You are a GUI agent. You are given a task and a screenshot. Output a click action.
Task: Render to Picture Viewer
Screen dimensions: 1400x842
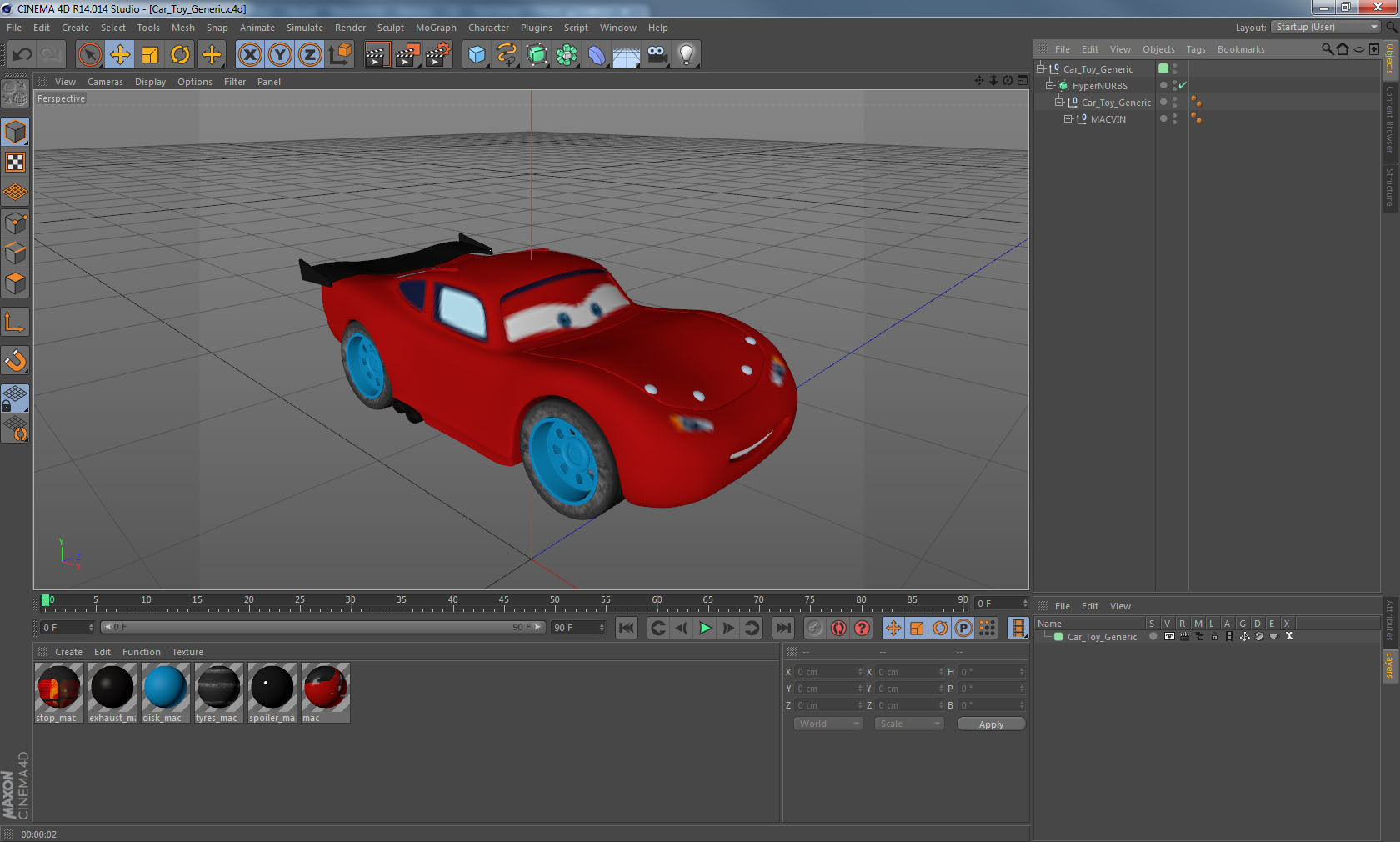point(407,55)
